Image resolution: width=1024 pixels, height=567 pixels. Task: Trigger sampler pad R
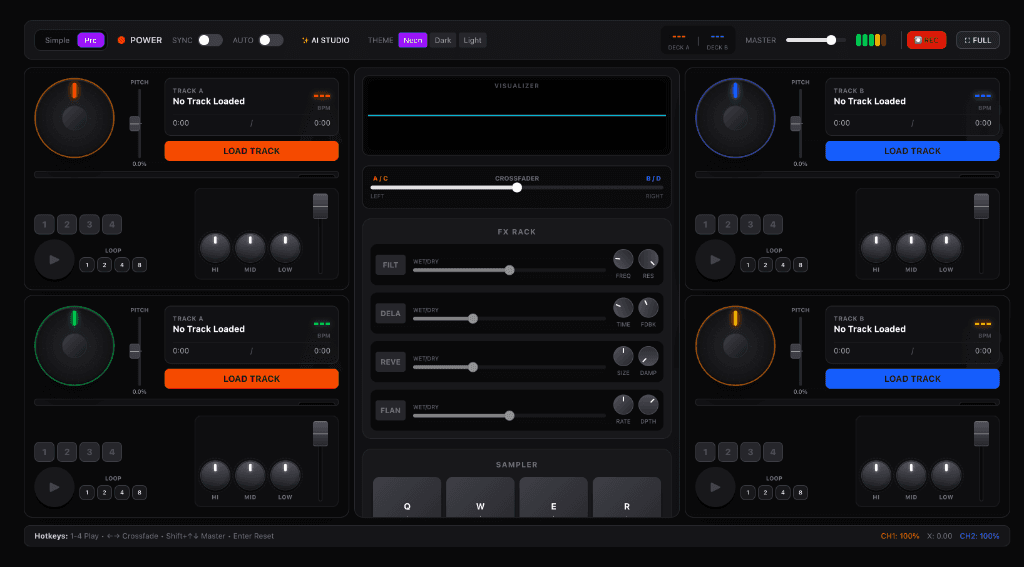coord(627,498)
